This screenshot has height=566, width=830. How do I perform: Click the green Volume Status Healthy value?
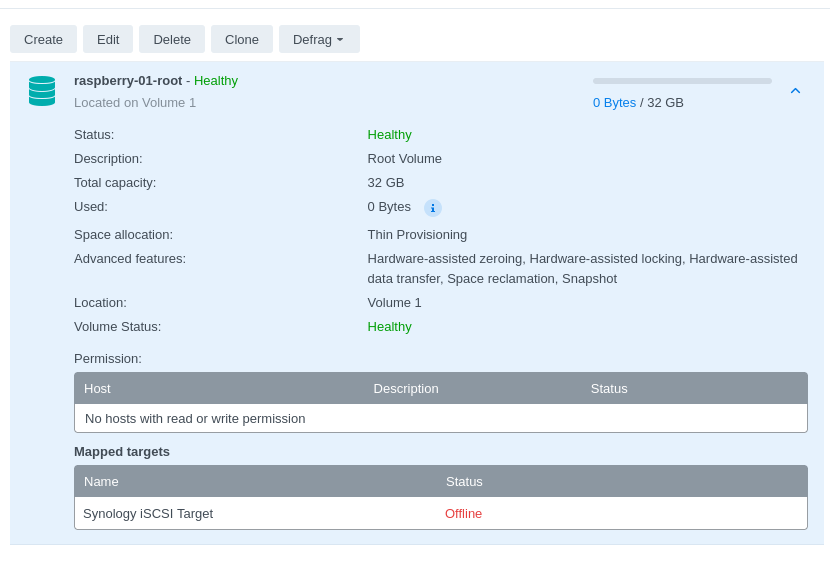(x=390, y=327)
